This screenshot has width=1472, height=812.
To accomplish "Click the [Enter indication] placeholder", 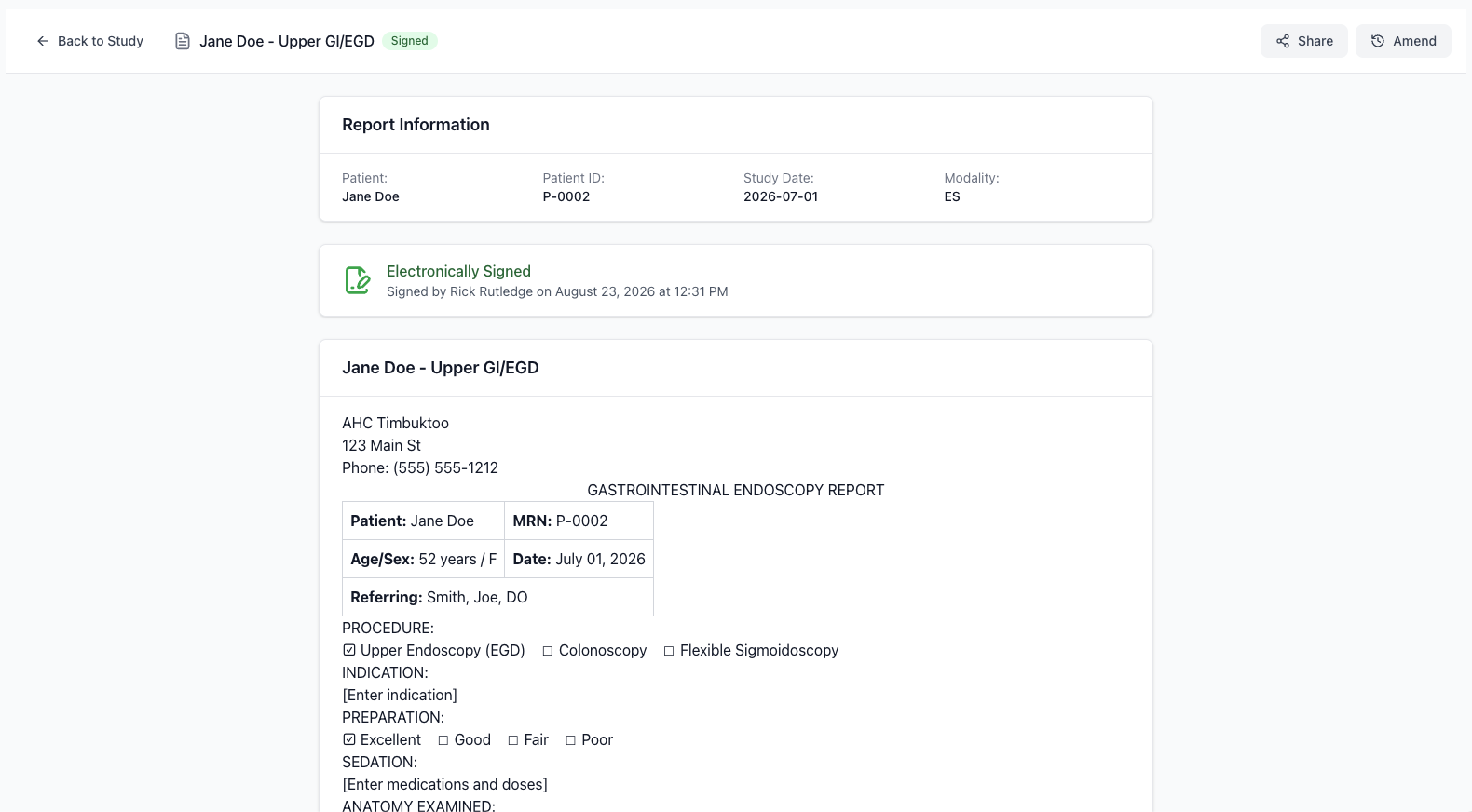I will pos(400,695).
